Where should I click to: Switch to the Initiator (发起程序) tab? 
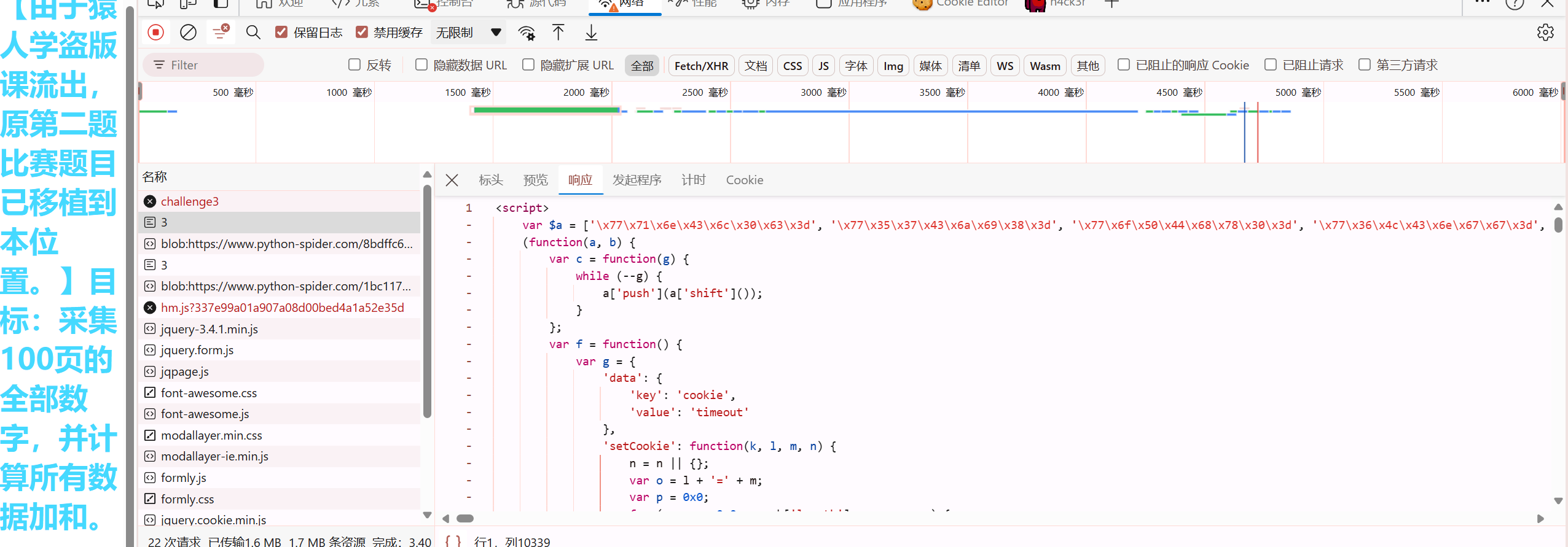click(637, 180)
